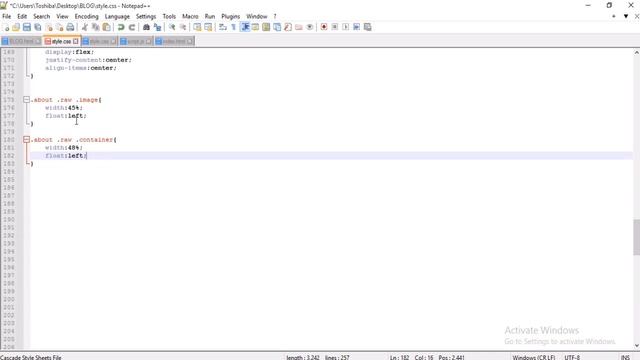Viewport: 640px width, 360px height.
Task: Show the Function List panel icon
Action: pyautogui.click(x=288, y=27)
